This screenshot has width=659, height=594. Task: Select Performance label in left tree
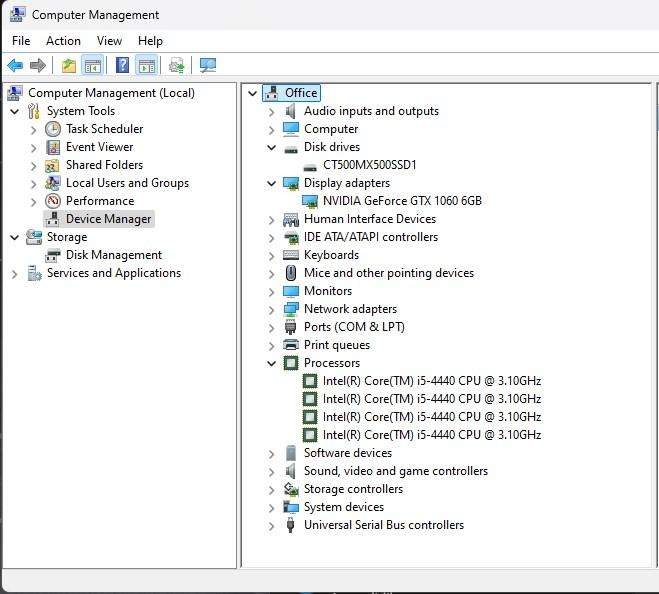tap(100, 201)
